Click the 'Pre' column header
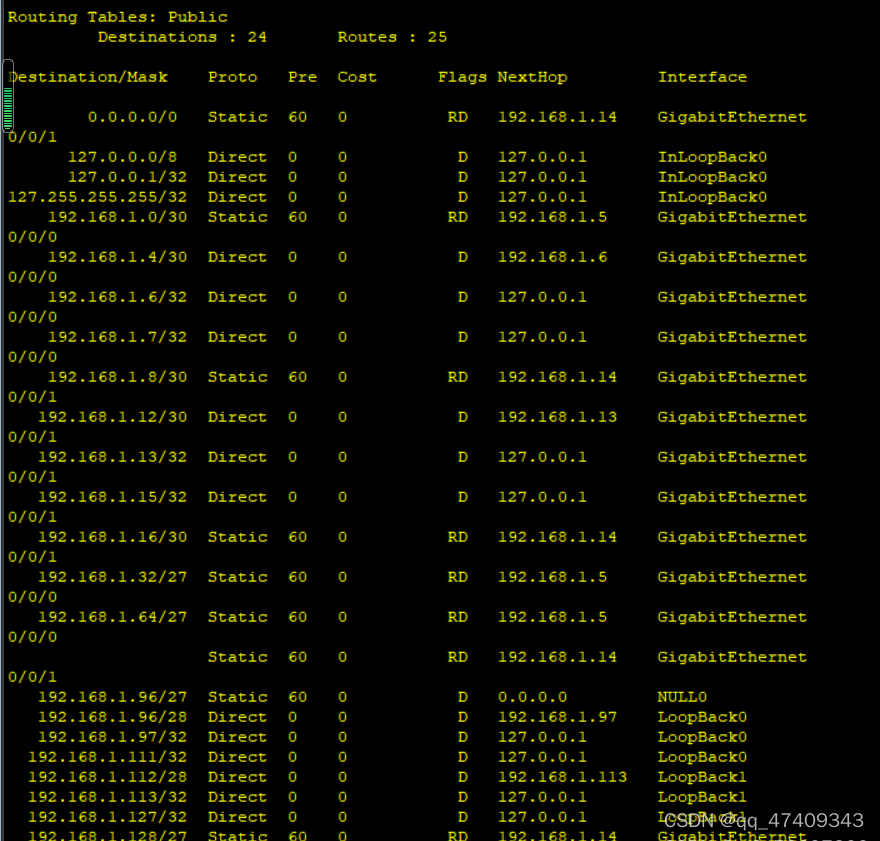Image resolution: width=880 pixels, height=841 pixels. 302,77
